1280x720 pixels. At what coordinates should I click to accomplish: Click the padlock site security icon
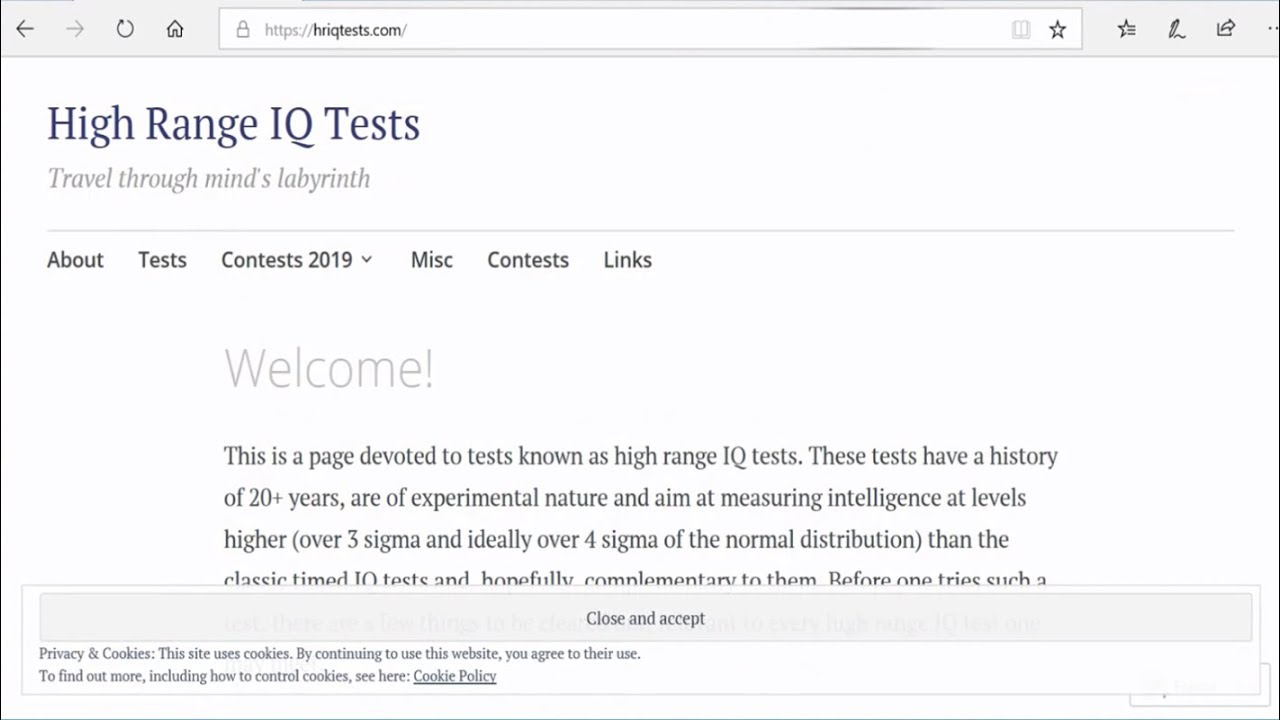tap(242, 30)
